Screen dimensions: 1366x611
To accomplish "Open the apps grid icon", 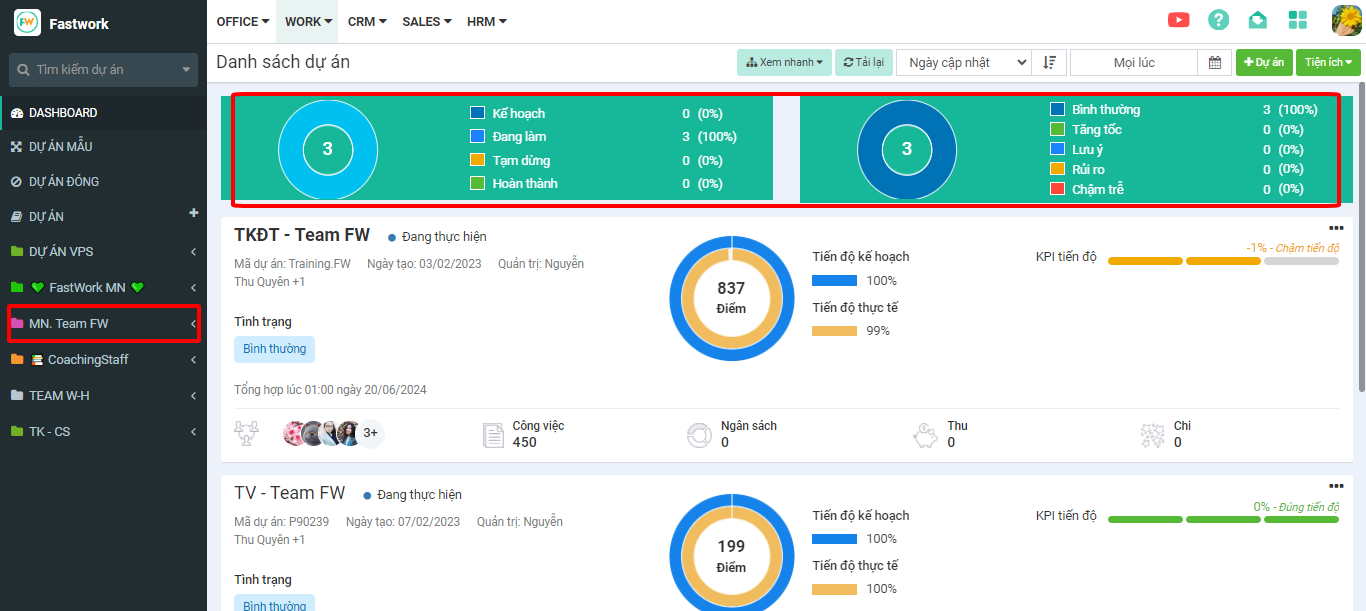I will point(1298,20).
